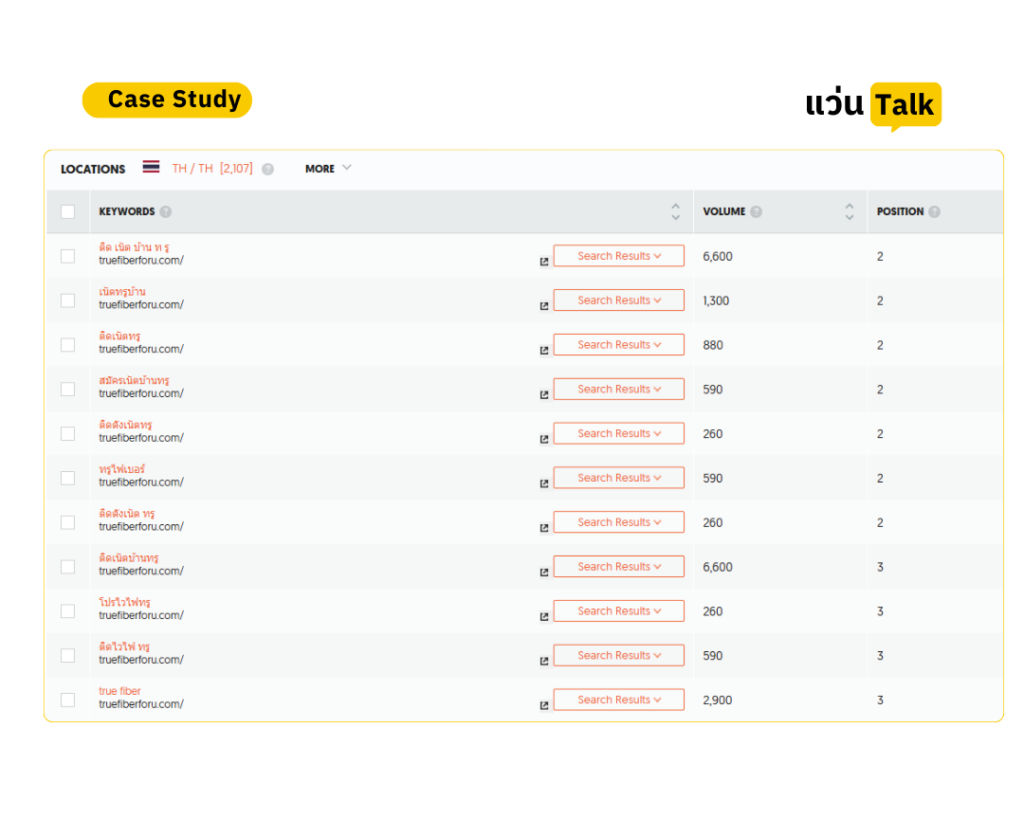Screen dimensions: 1024x819
Task: Sort by the KEYWORDS column arrows
Action: (675, 212)
